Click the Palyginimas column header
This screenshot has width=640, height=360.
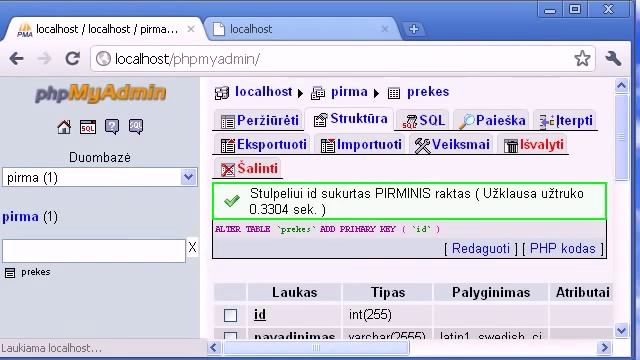pos(491,292)
